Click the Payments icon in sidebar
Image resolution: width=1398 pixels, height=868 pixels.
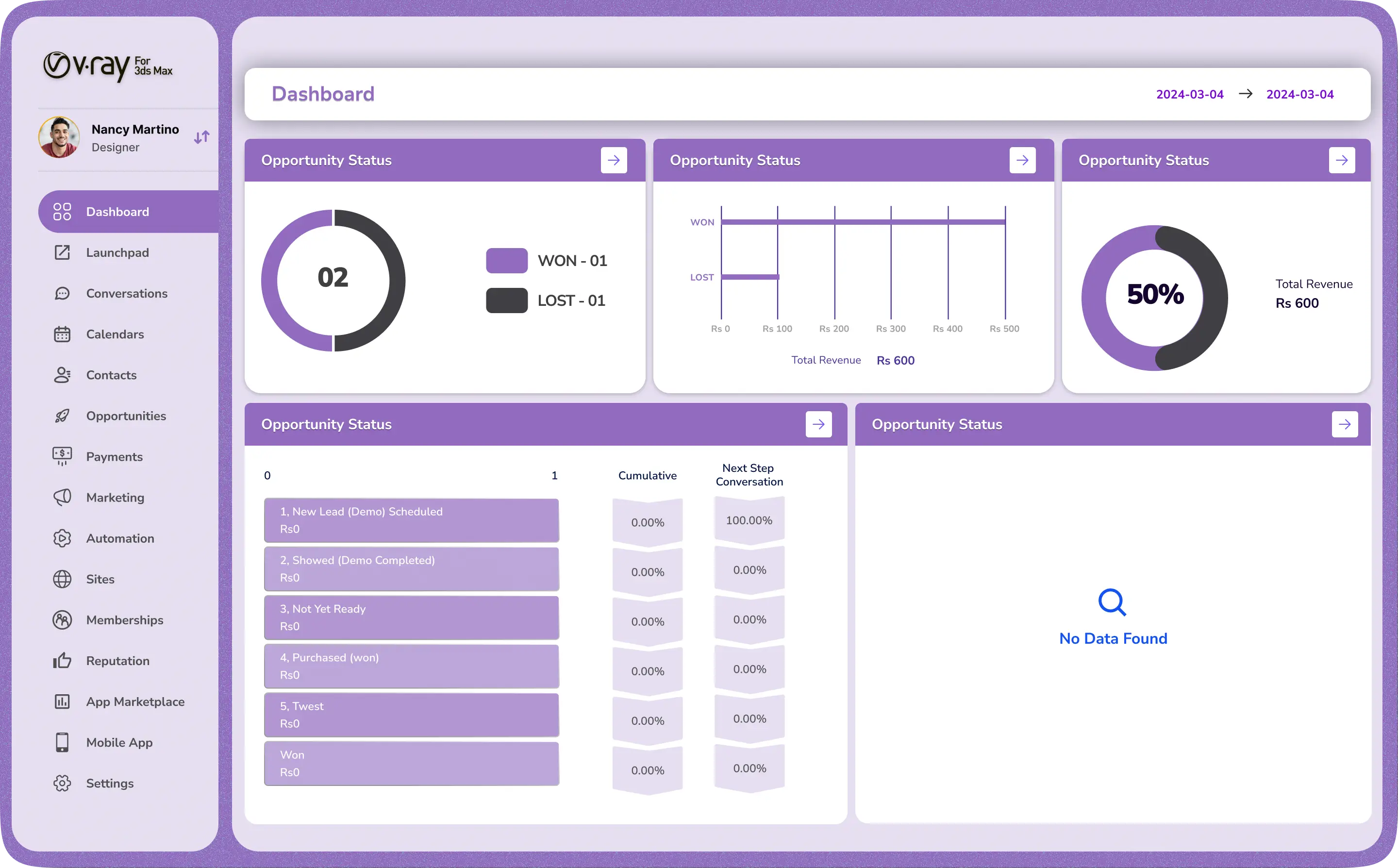(x=62, y=456)
